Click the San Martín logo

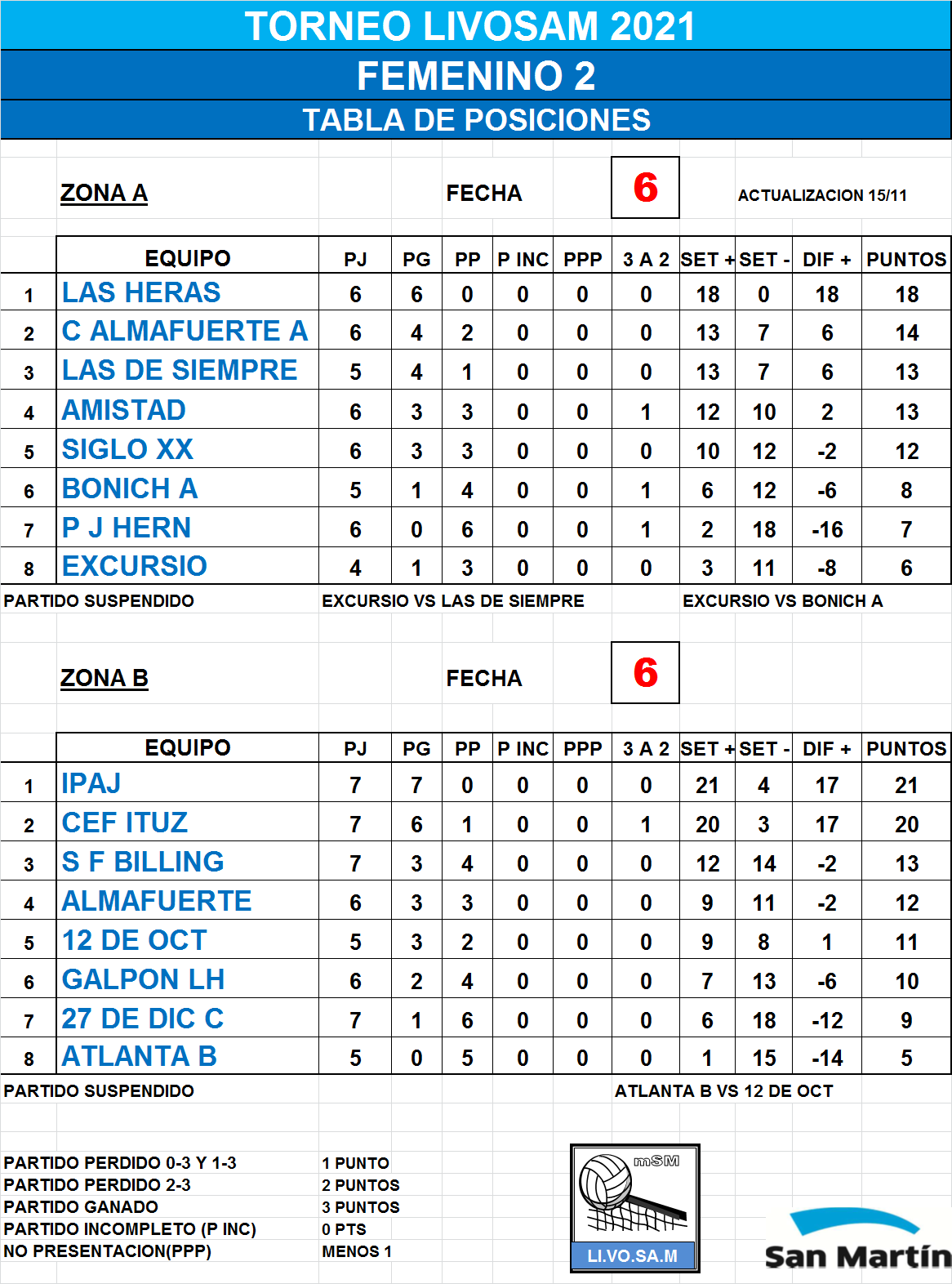[857, 1239]
